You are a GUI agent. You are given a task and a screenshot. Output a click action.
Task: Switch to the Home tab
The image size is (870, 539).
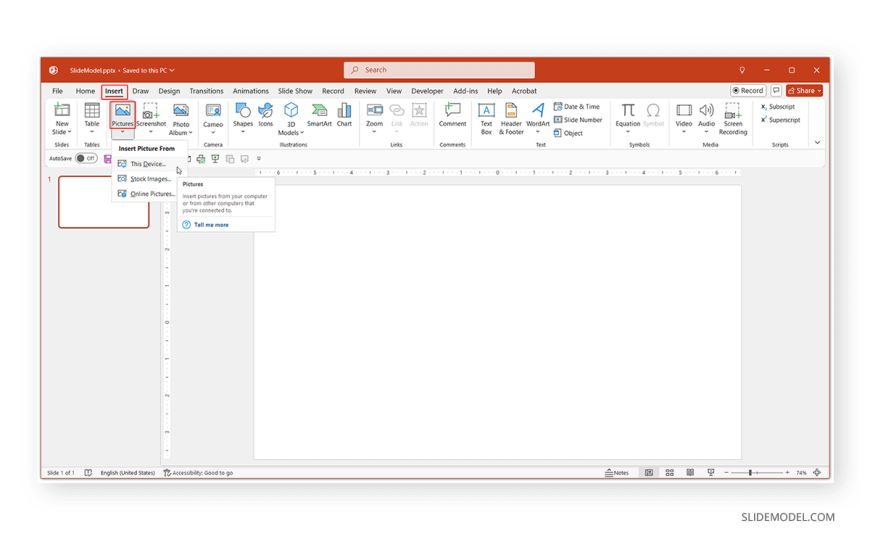click(x=85, y=91)
